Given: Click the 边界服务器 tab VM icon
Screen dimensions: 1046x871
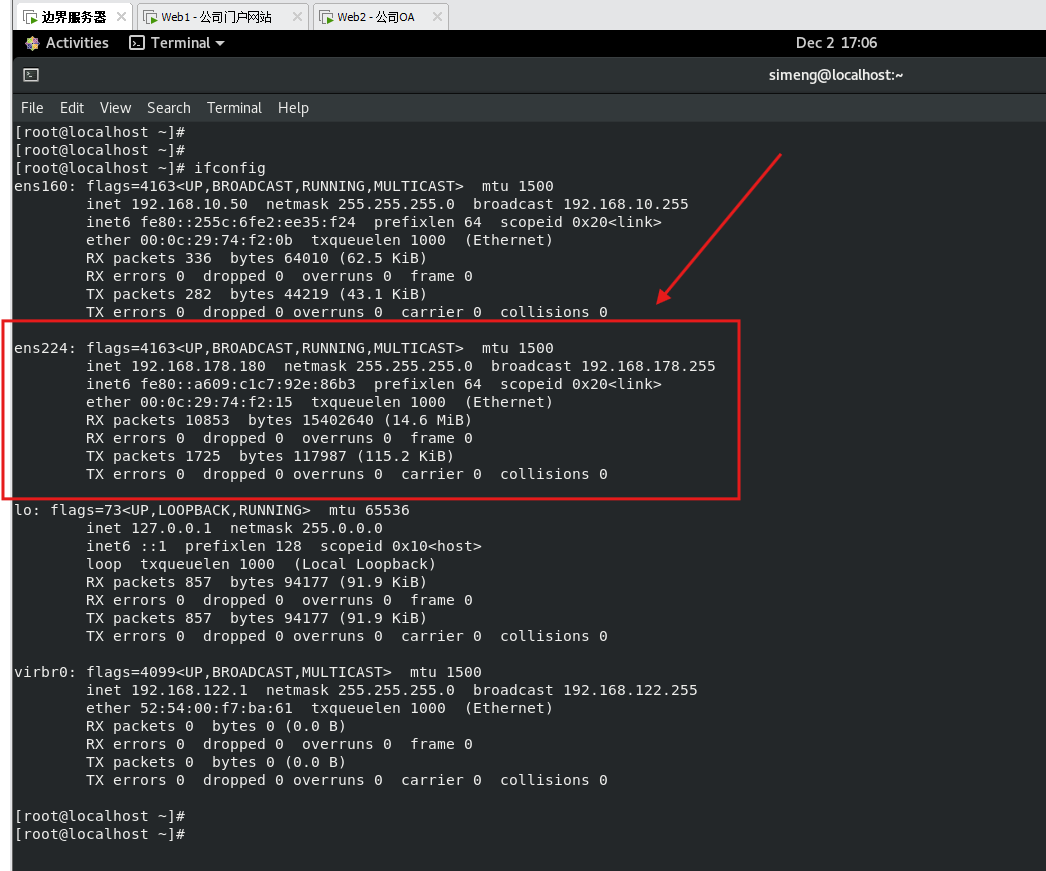Looking at the screenshot, I should click(x=29, y=17).
